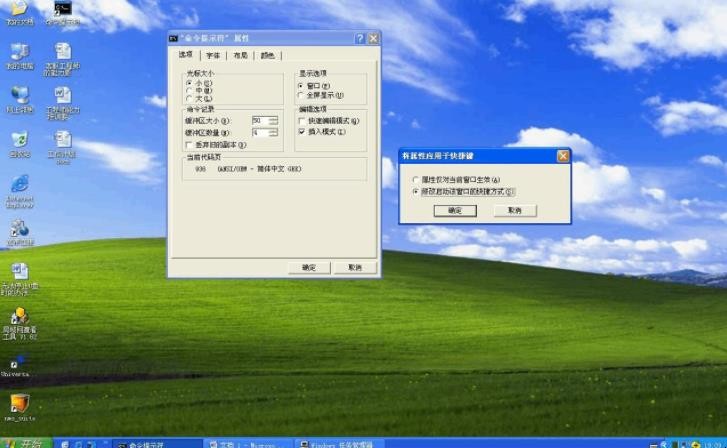The width and height of the screenshot is (727, 448).
Task: Click OK (确定) in apply-to-shortcut dialog
Action: 455,211
